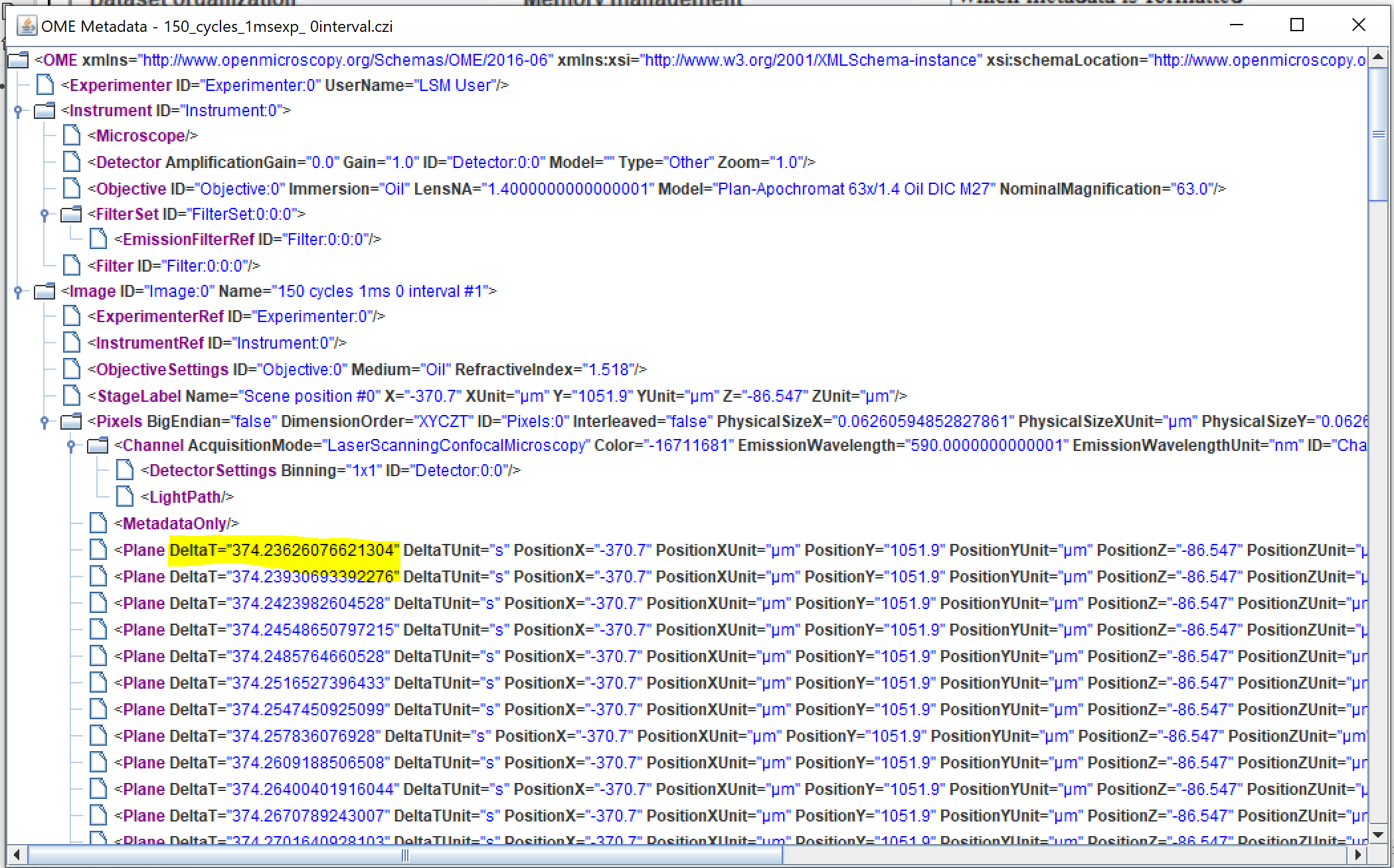Viewport: 1394px width, 868px height.
Task: Click the horizontal scrollbar right arrow
Action: [x=1358, y=855]
